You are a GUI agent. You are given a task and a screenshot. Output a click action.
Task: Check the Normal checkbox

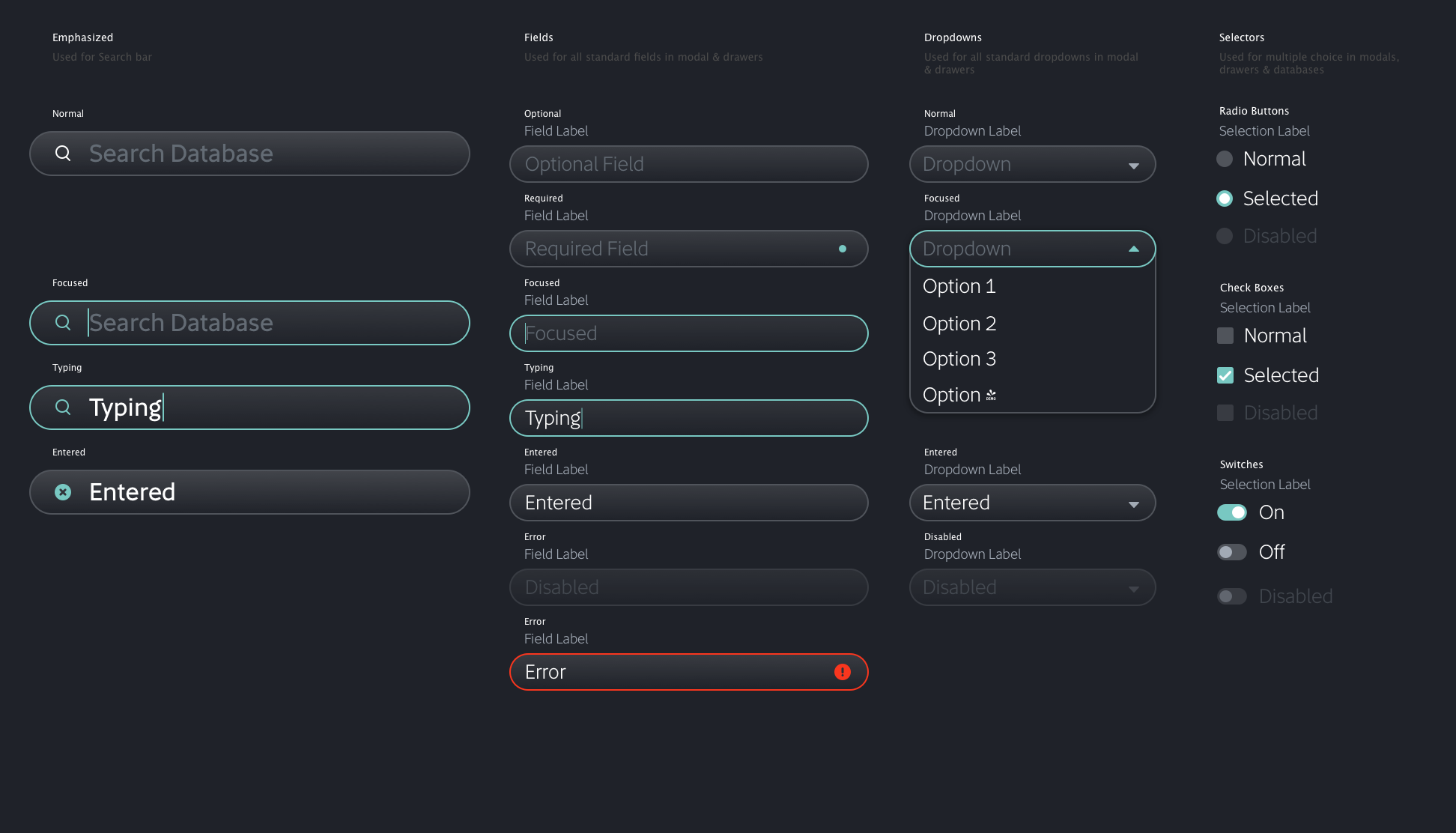pyautogui.click(x=1225, y=336)
